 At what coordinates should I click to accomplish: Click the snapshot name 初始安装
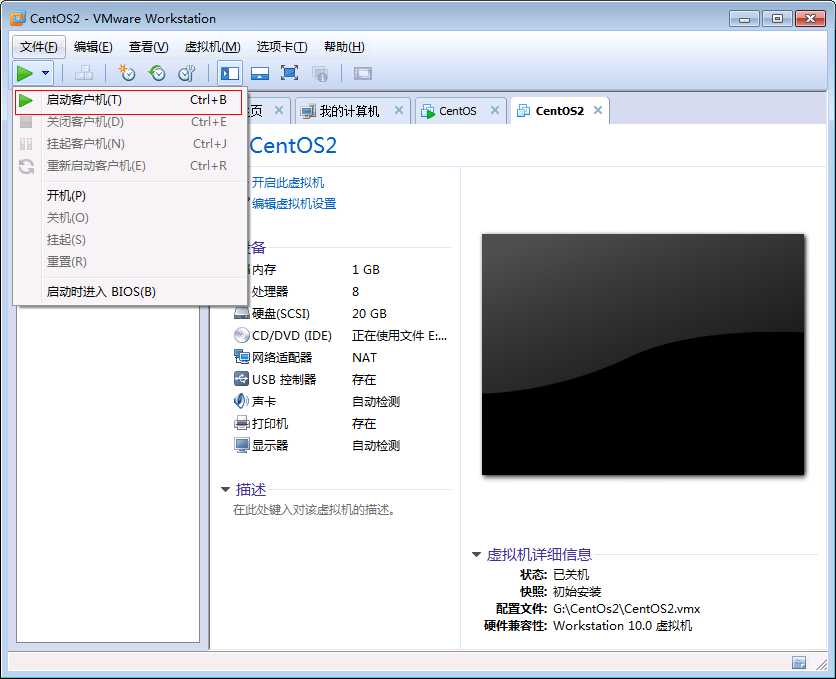click(x=577, y=592)
